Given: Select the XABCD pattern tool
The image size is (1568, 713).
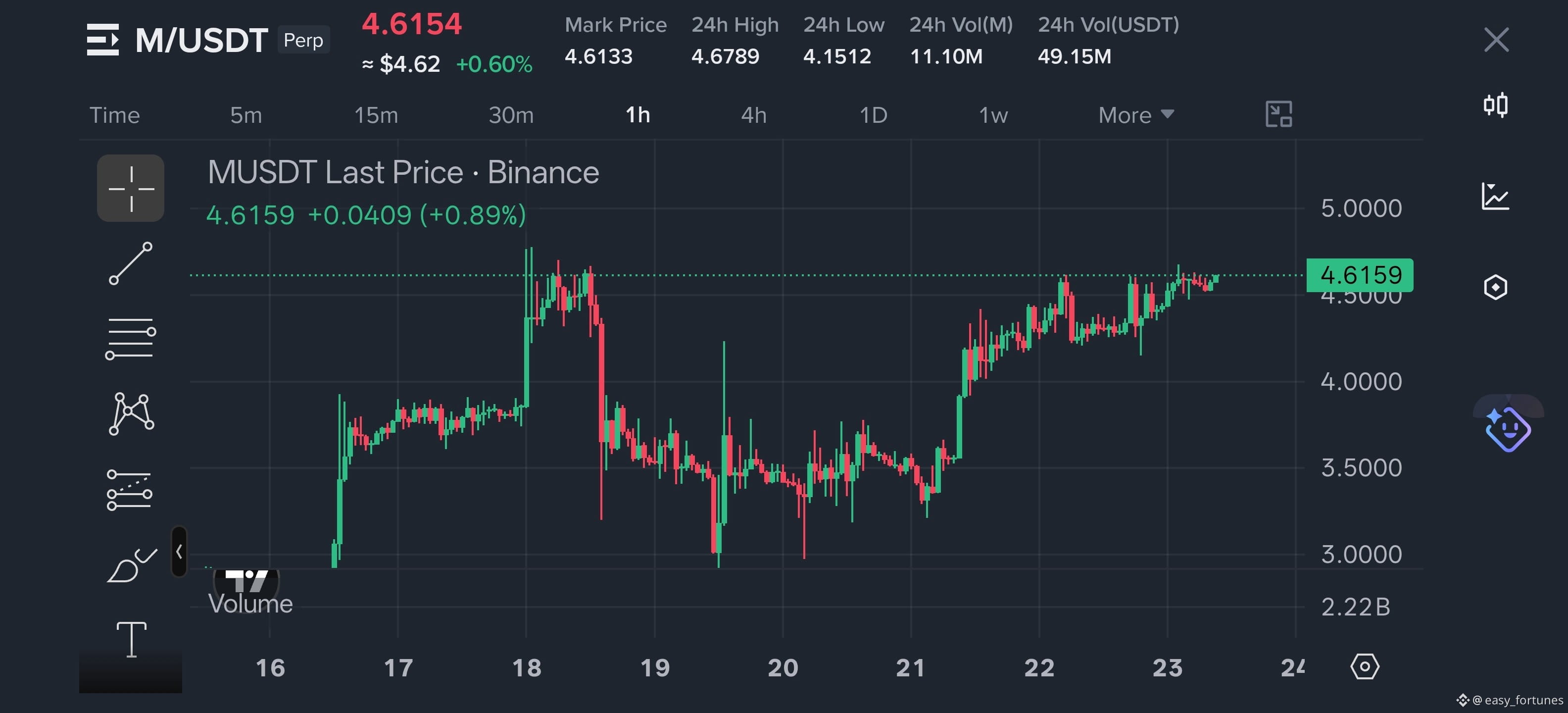Looking at the screenshot, I should click(131, 414).
